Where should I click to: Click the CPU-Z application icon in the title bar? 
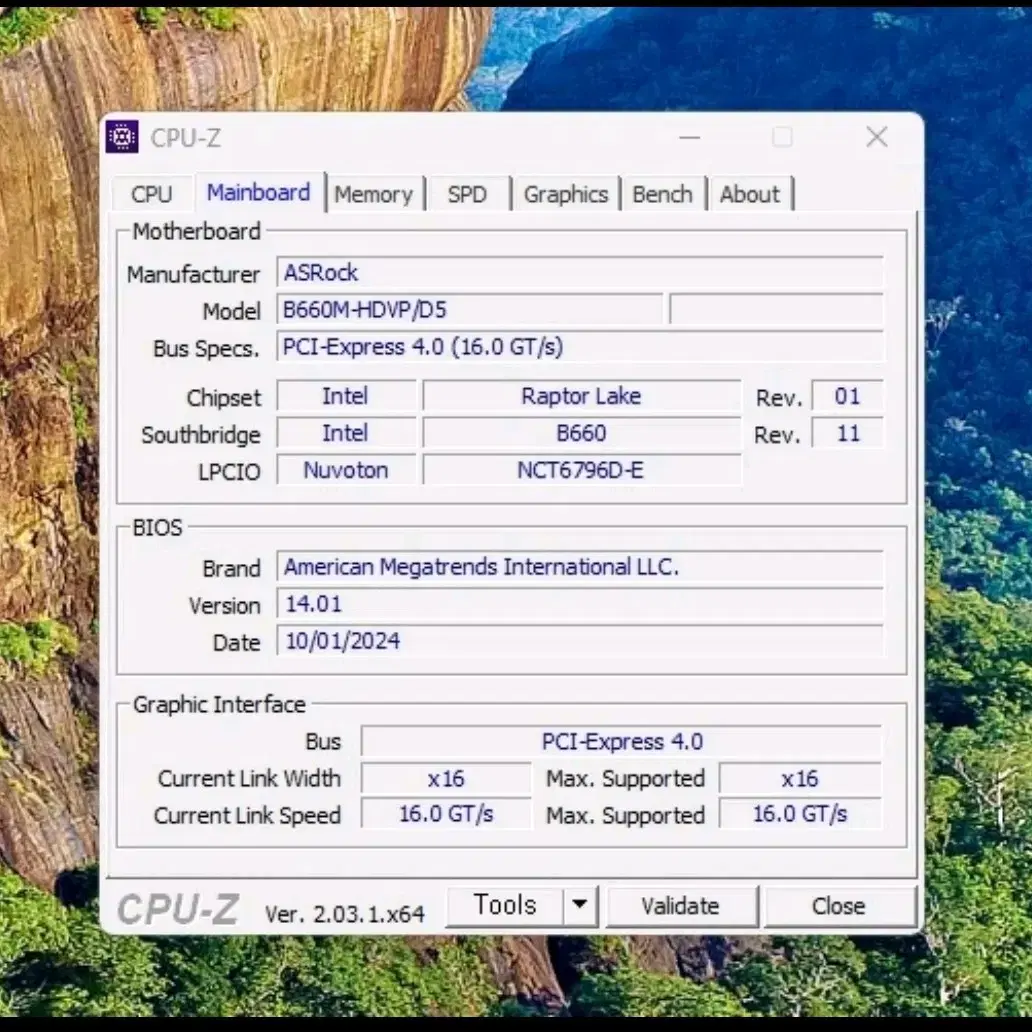[121, 137]
